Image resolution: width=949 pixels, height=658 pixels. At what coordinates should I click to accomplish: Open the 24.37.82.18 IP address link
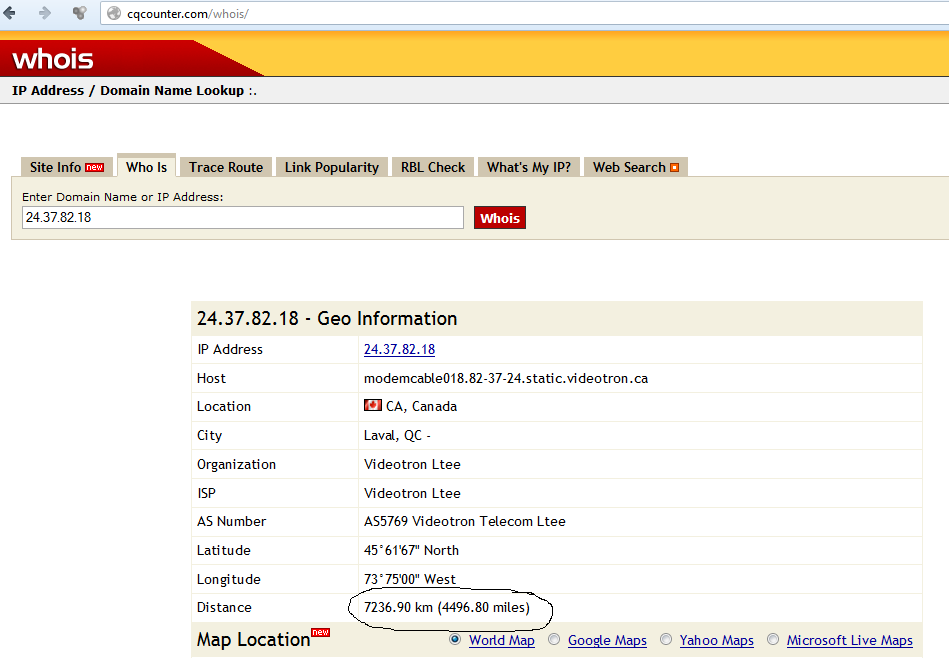pyautogui.click(x=399, y=349)
